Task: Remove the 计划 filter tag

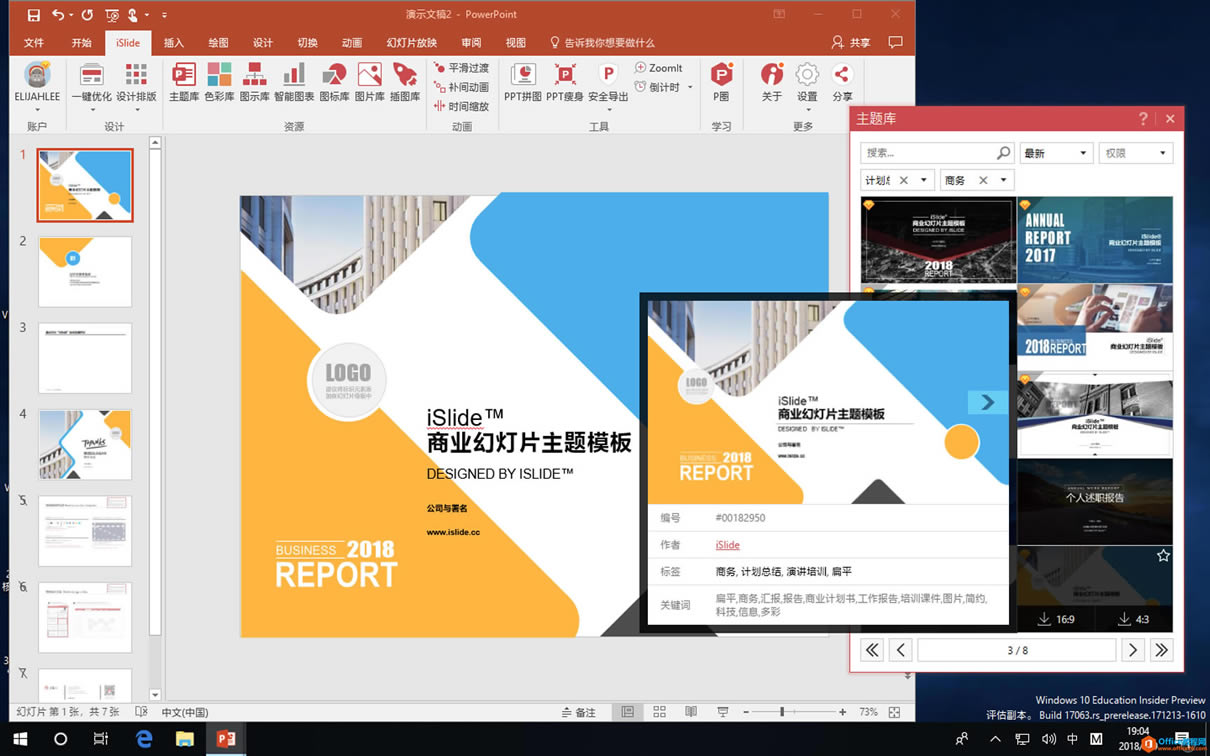Action: click(x=904, y=179)
